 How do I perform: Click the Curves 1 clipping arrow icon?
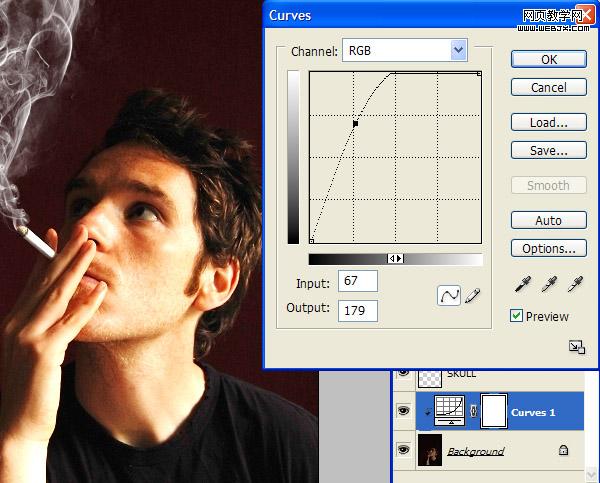click(x=427, y=412)
